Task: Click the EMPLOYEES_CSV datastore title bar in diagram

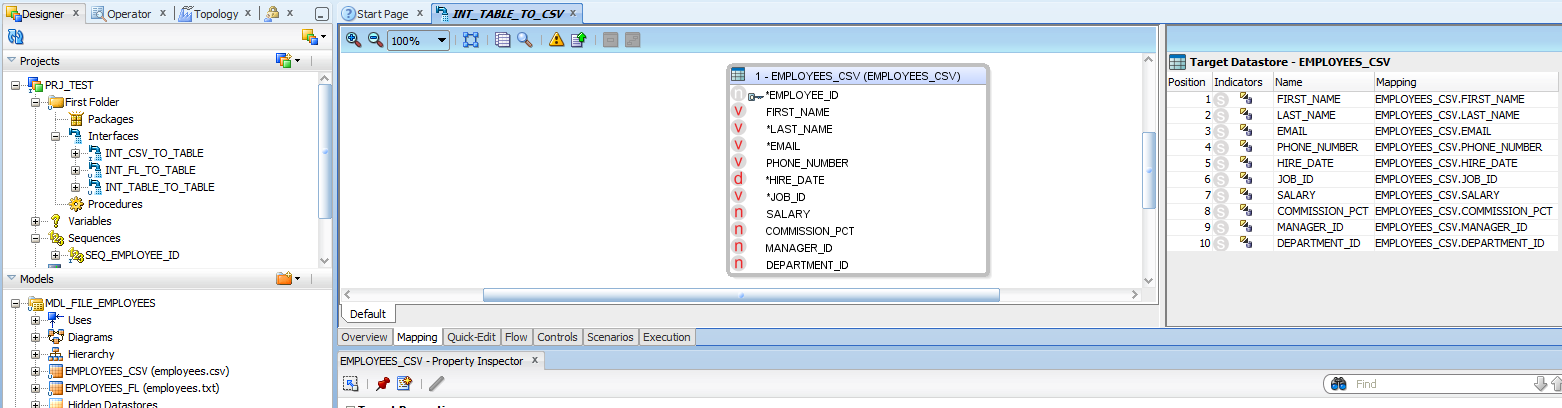Action: coord(857,75)
